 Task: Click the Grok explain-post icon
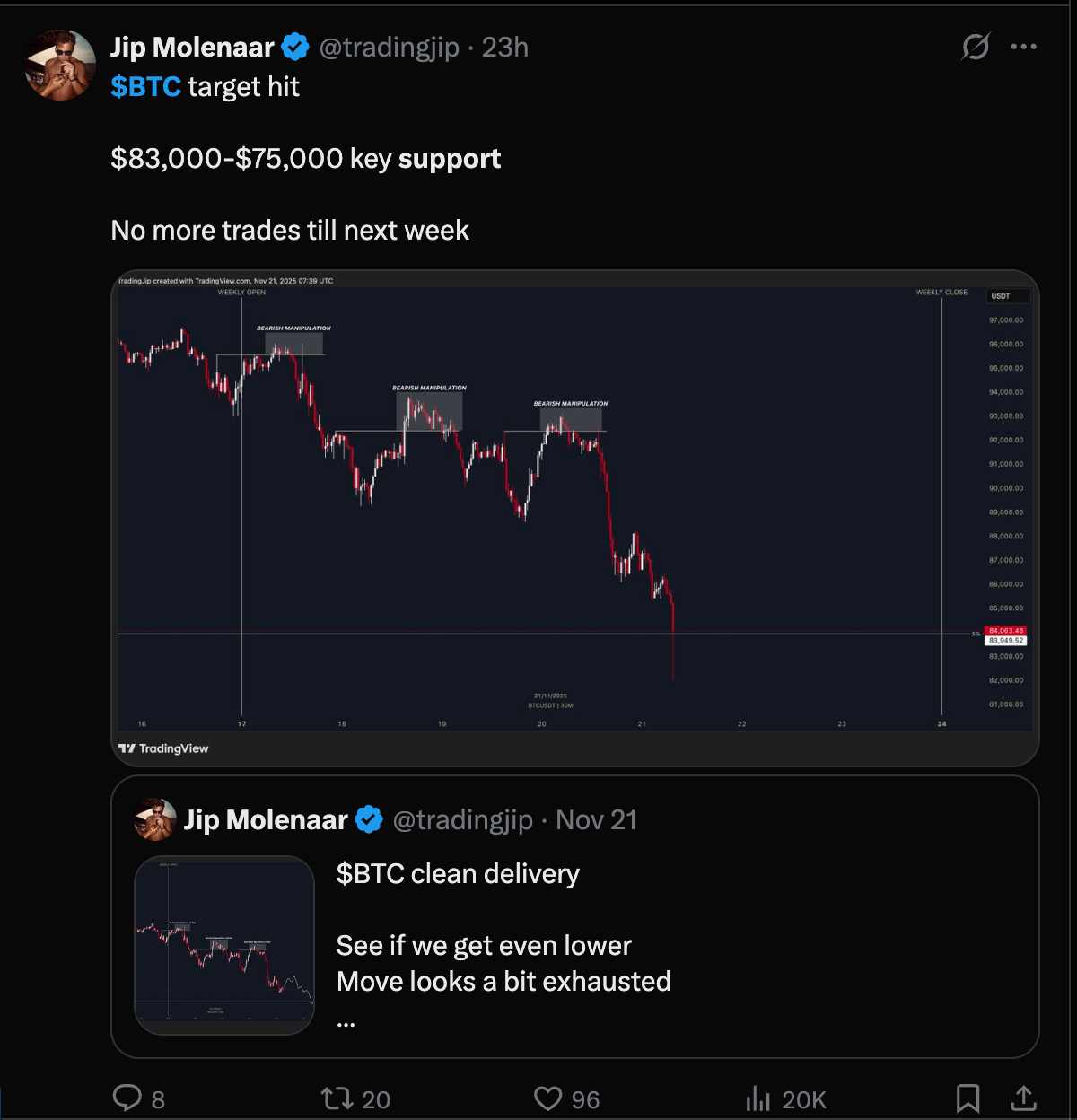pyautogui.click(x=976, y=47)
